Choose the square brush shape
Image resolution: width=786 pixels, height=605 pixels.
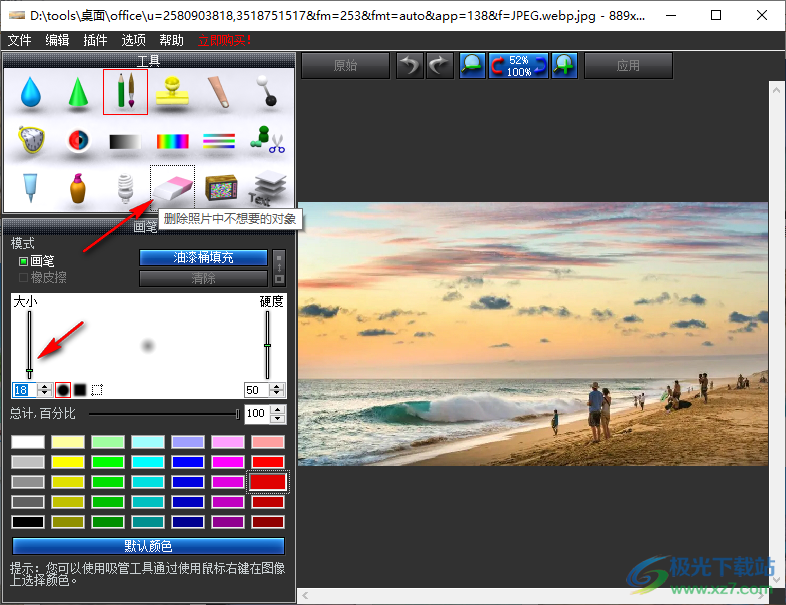pyautogui.click(x=80, y=389)
